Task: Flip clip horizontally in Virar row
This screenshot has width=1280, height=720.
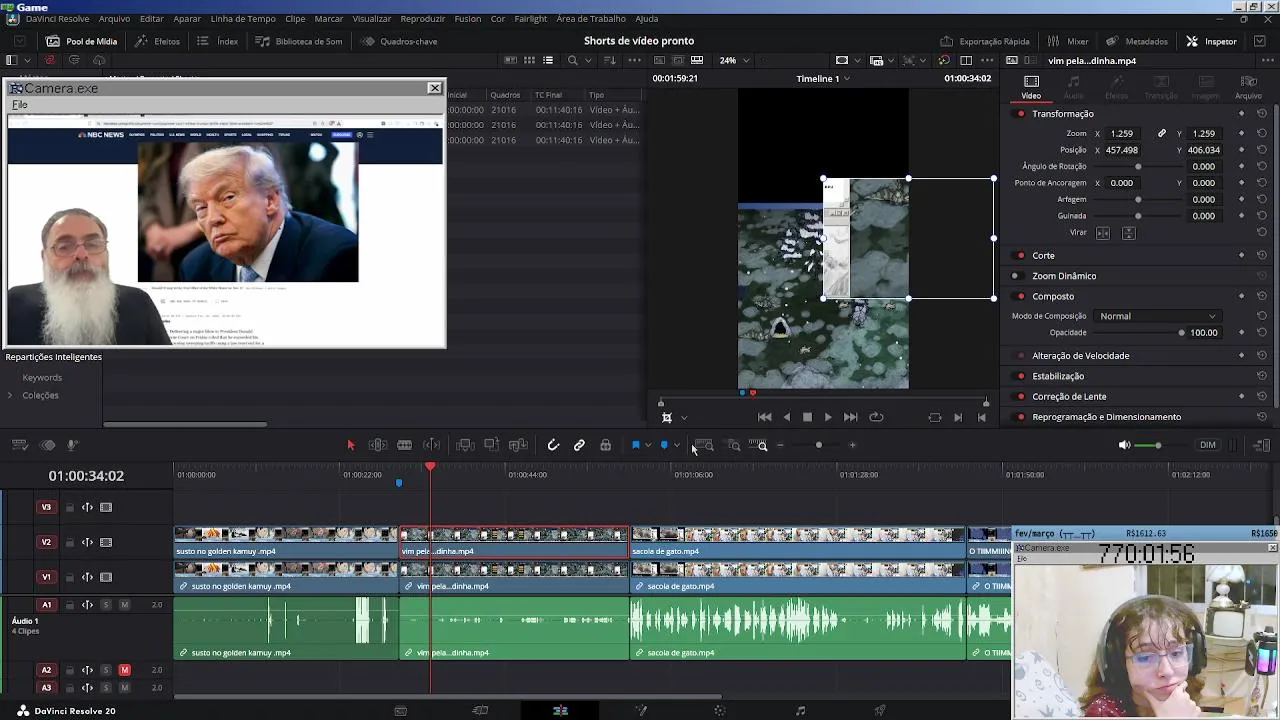Action: (1103, 233)
